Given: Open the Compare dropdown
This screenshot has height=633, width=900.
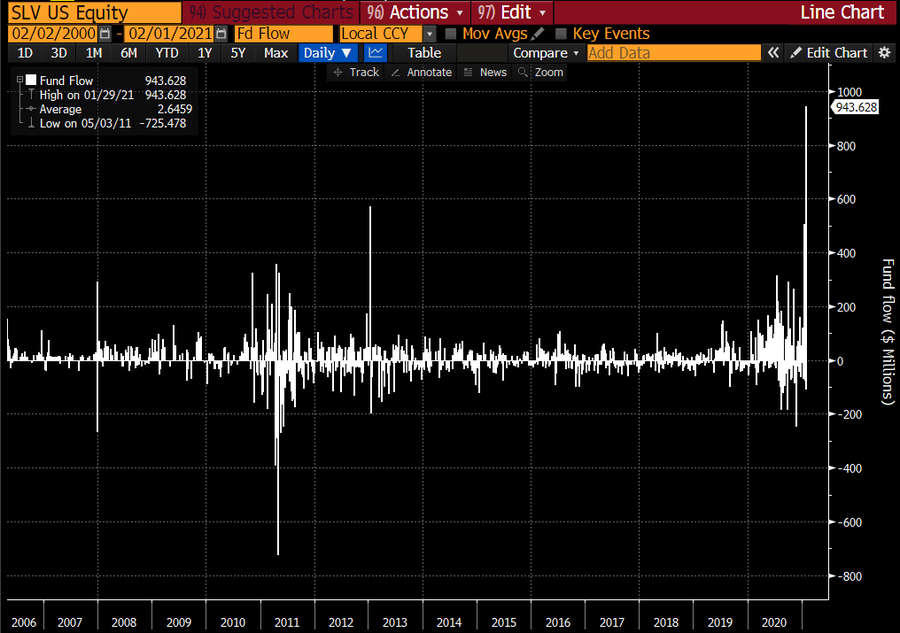Looking at the screenshot, I should click(546, 53).
